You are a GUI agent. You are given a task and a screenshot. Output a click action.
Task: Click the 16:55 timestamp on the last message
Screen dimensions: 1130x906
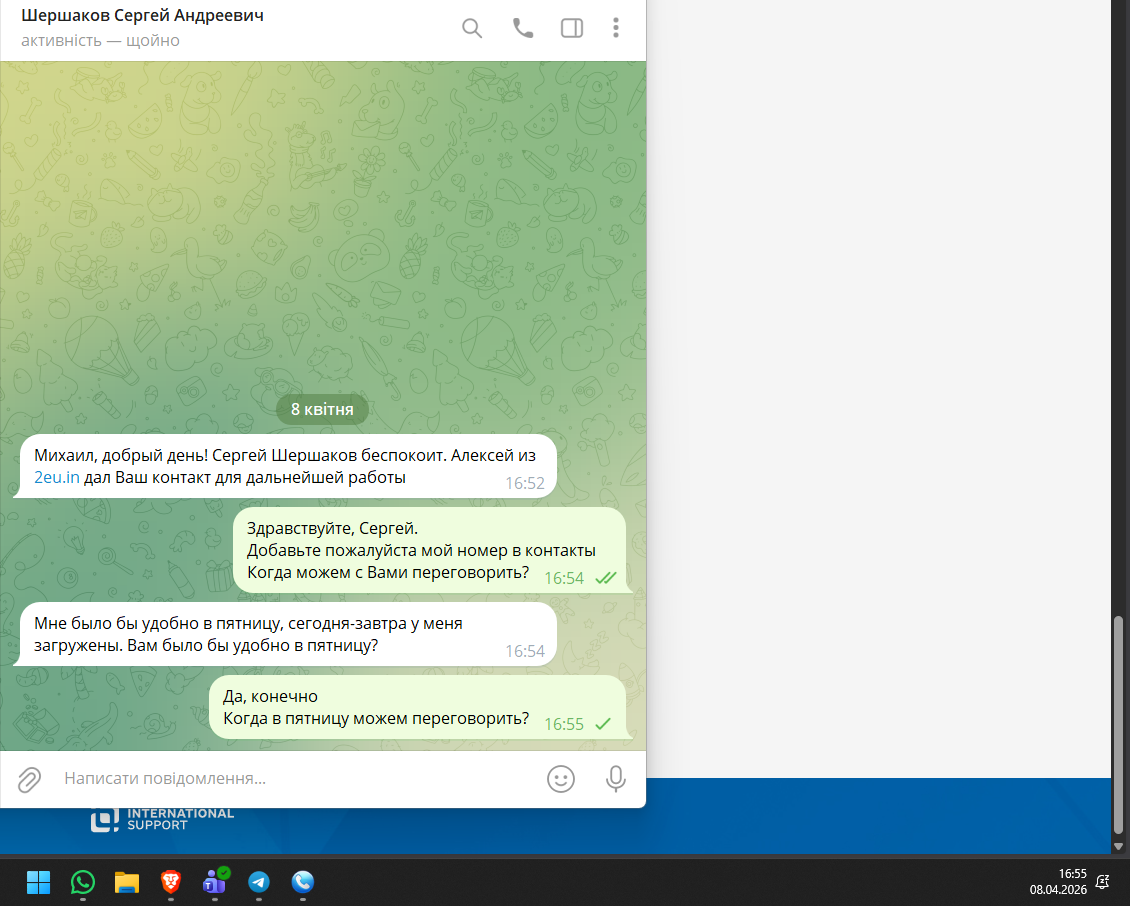click(x=564, y=724)
